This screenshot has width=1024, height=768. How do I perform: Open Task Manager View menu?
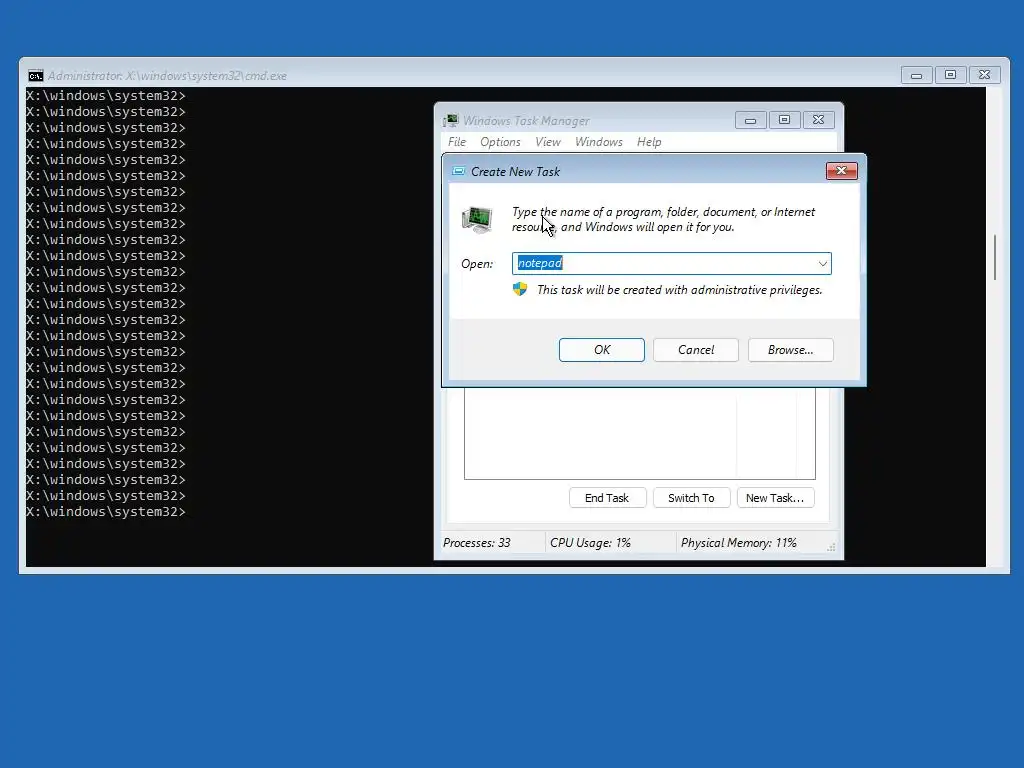[x=547, y=142]
